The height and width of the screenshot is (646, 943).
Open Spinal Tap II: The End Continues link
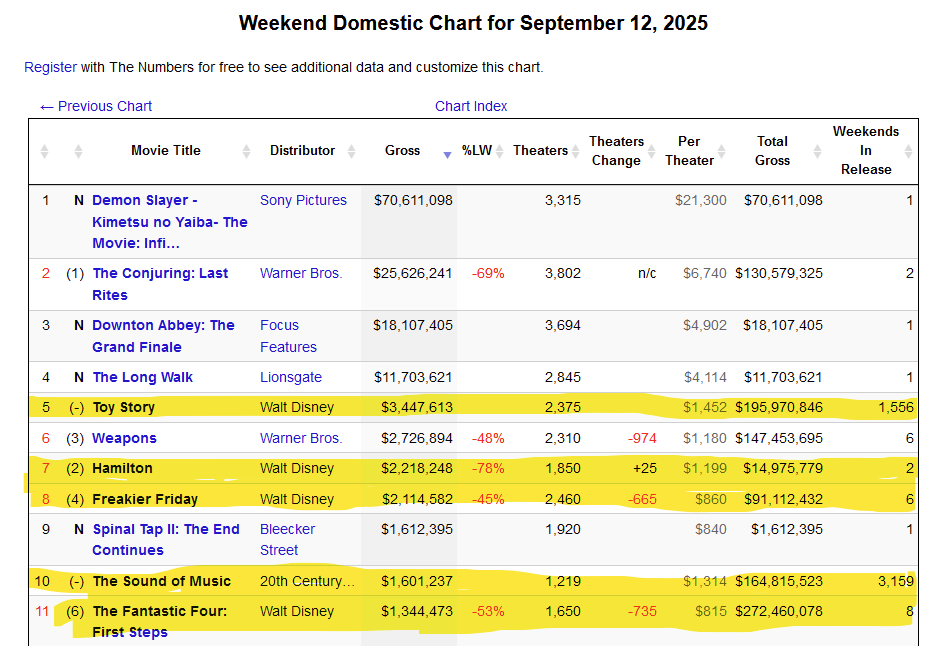tap(166, 540)
